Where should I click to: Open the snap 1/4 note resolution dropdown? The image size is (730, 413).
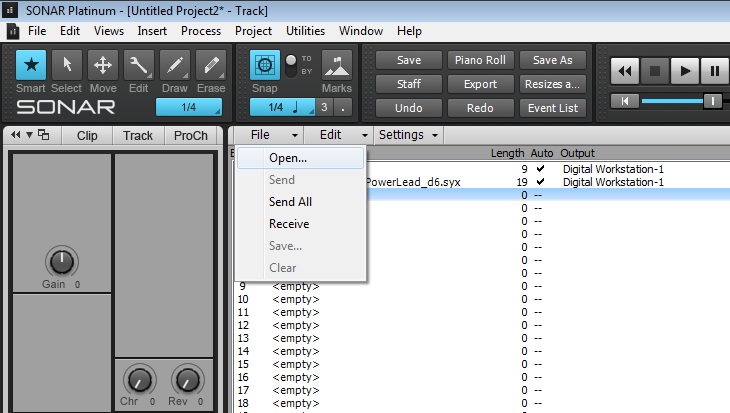pyautogui.click(x=282, y=108)
